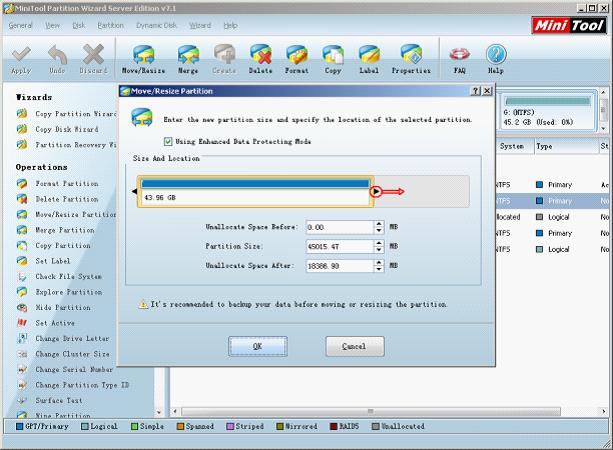Click the Delete toolbar icon

260,60
